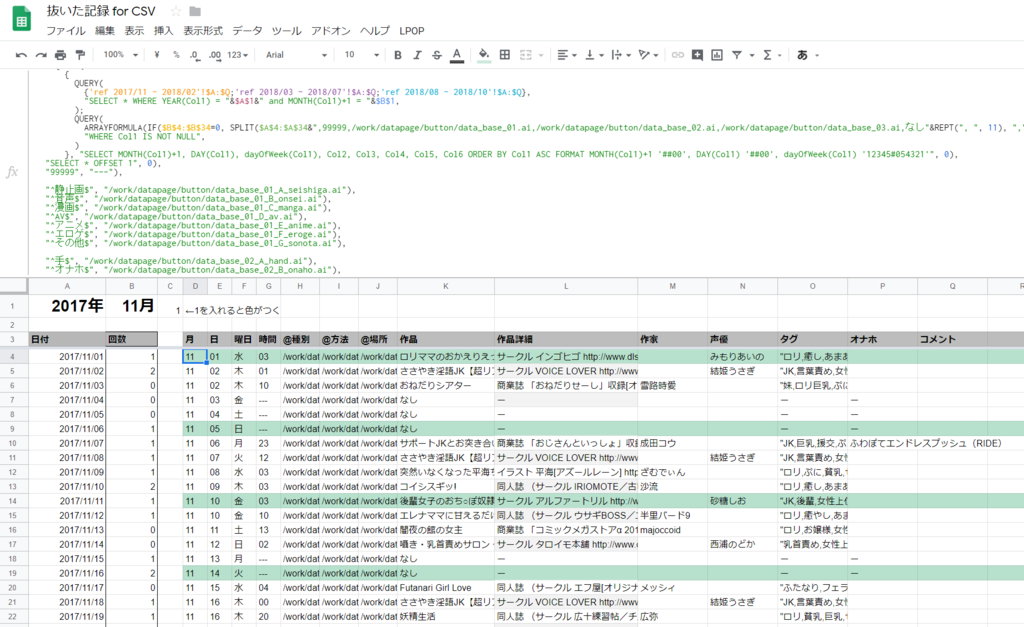Screen dimensions: 1024x627
Task: Click the document title 抜いた記録 for CSV
Action: coord(101,11)
